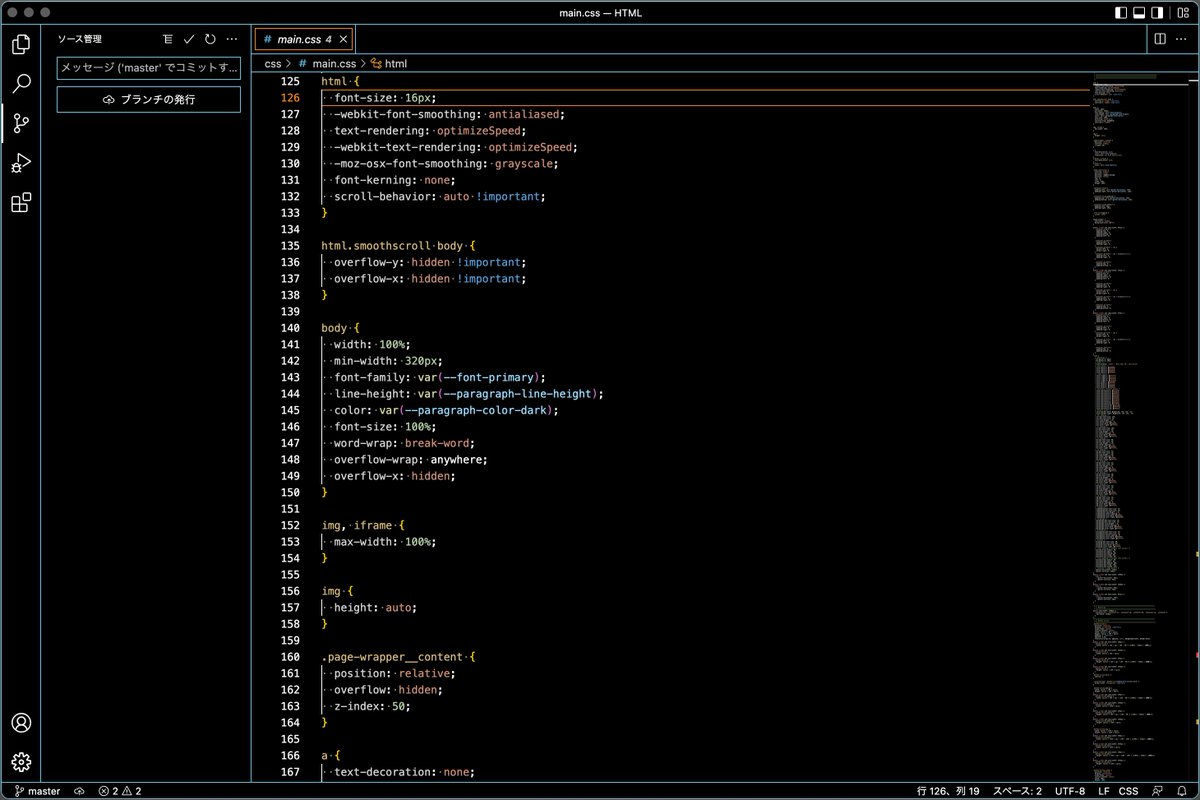Screen dimensions: 1200x800
Task: Click the 'scroll-behavior' property text
Action: 384,197
